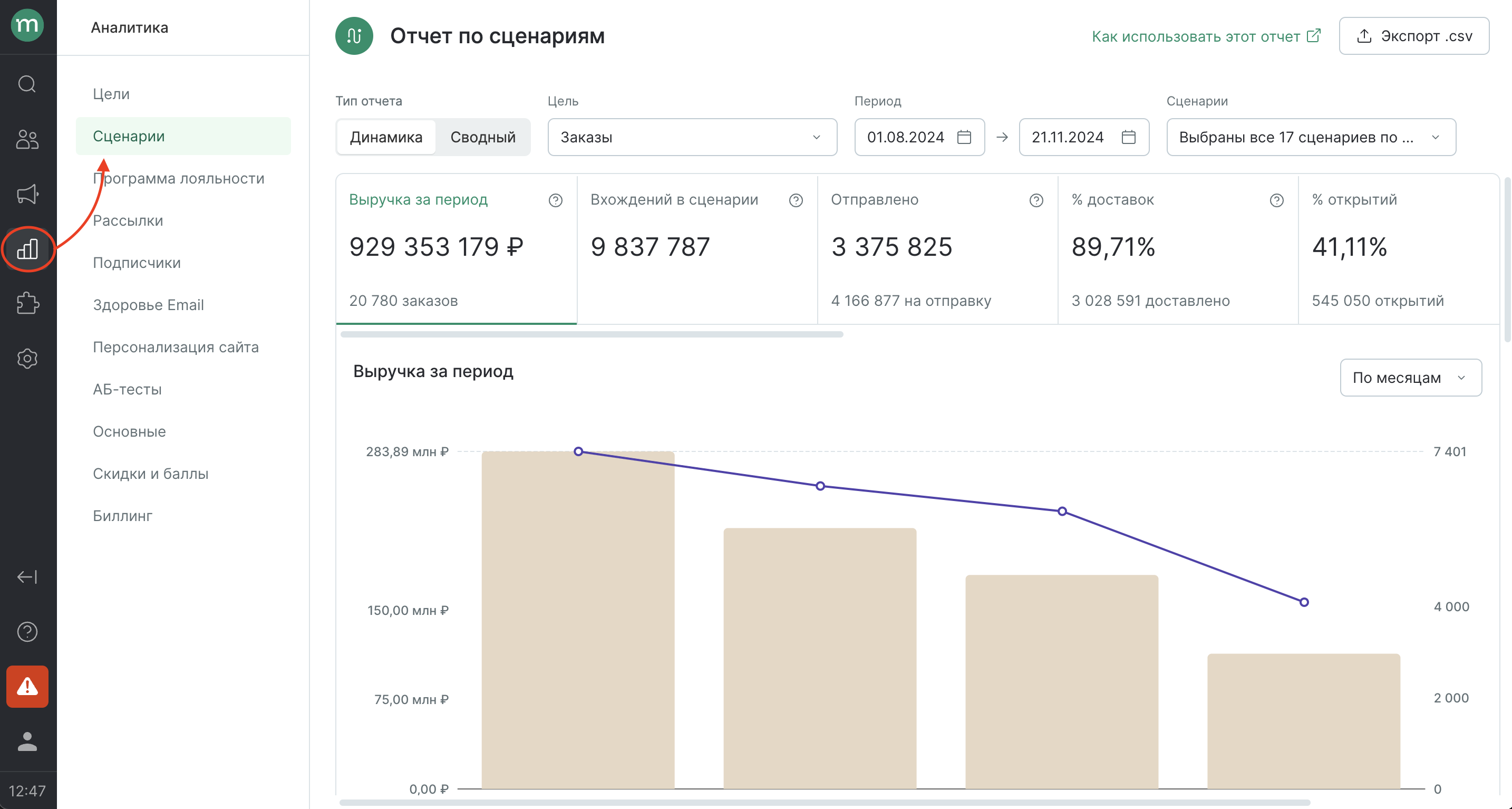Click the shortest last revenue bar
1512x809 pixels.
1304,721
